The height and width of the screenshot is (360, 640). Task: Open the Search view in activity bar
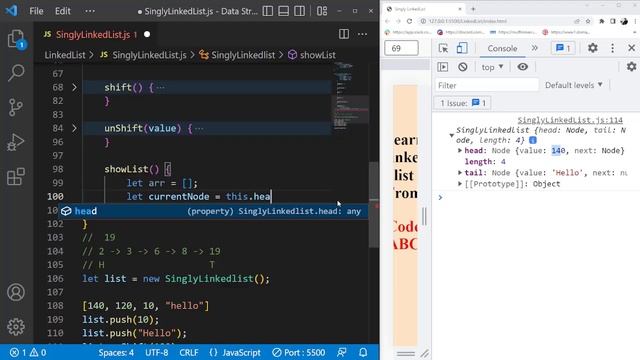pyautogui.click(x=16, y=73)
